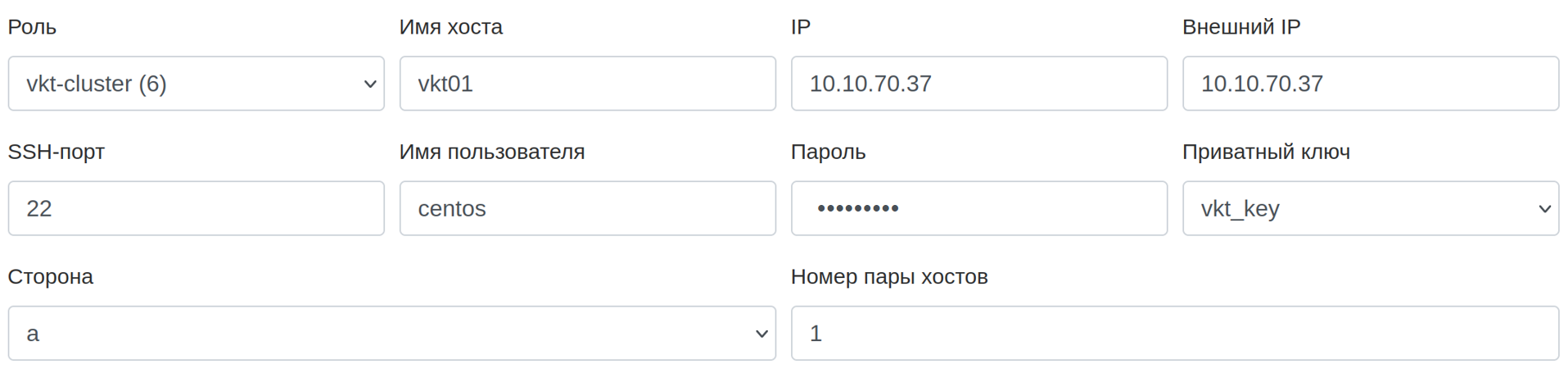Click the Имя пользователя field with centos
1568x373 pixels.
[587, 208]
